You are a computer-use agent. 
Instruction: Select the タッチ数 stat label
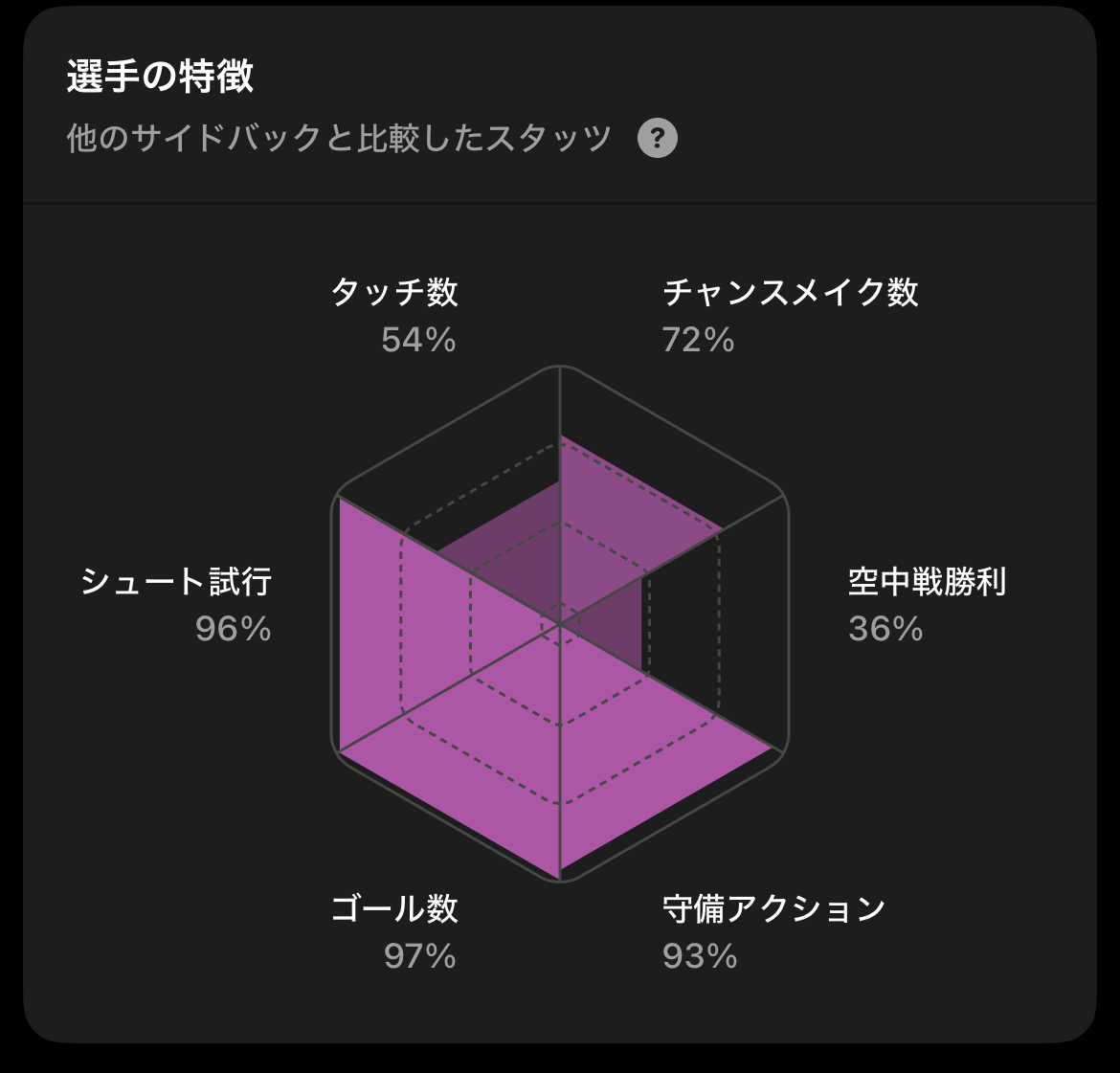[x=394, y=292]
